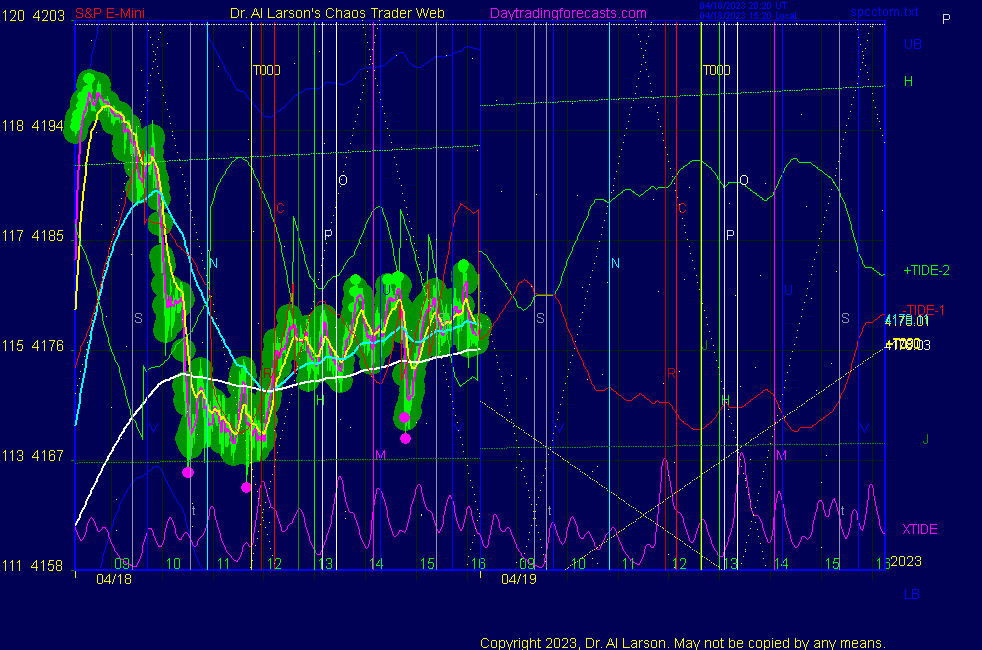Screen dimensions: 982x650
Task: Click the 15:20 Local timestamp line
Action: click(748, 16)
